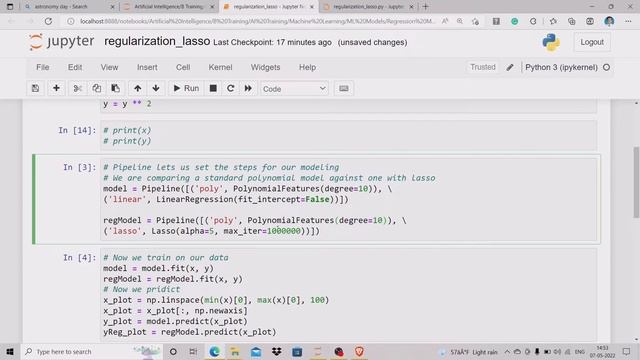The image size is (640, 360).
Task: Click the Python logo icon
Action: (551, 42)
